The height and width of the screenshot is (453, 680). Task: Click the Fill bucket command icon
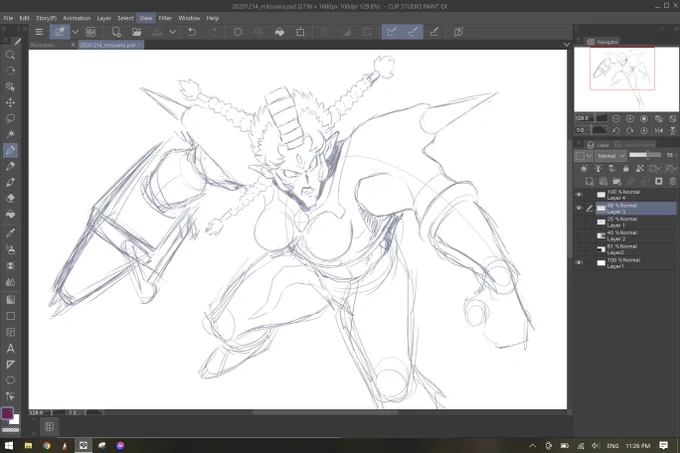click(x=280, y=32)
